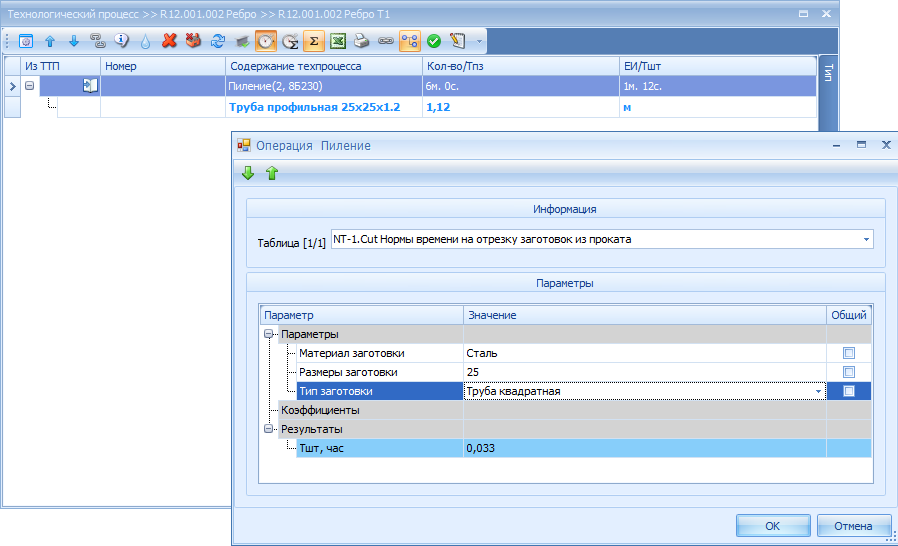Click the book icon in the Пиление row
This screenshot has width=898, height=546.
[x=90, y=86]
